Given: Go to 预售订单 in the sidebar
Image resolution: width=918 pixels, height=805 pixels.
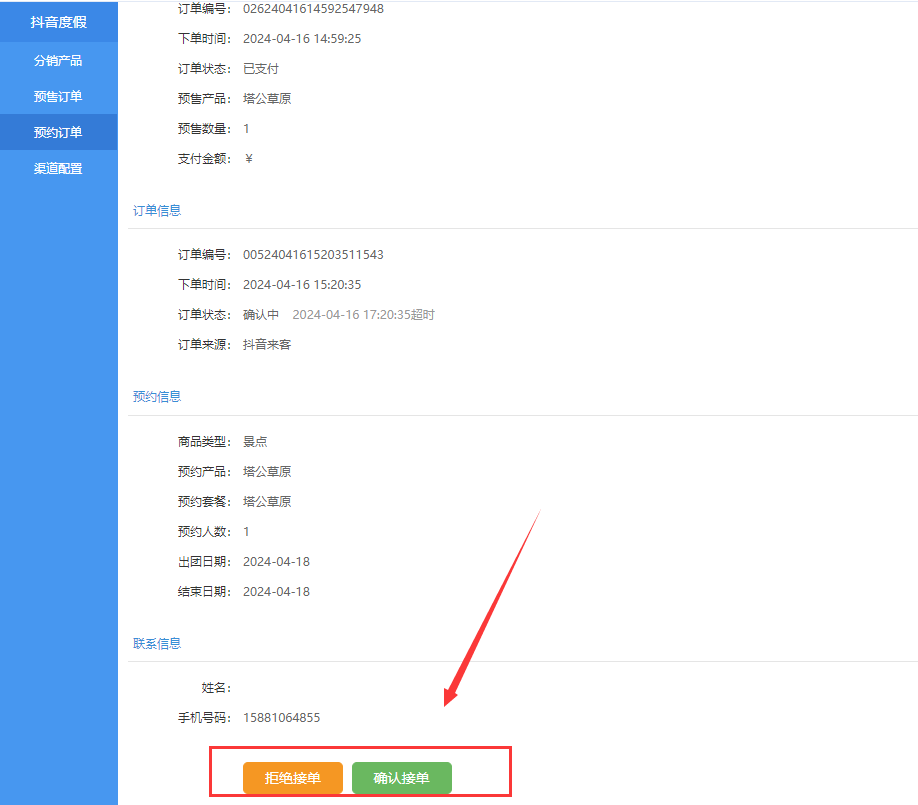Looking at the screenshot, I should (58, 96).
